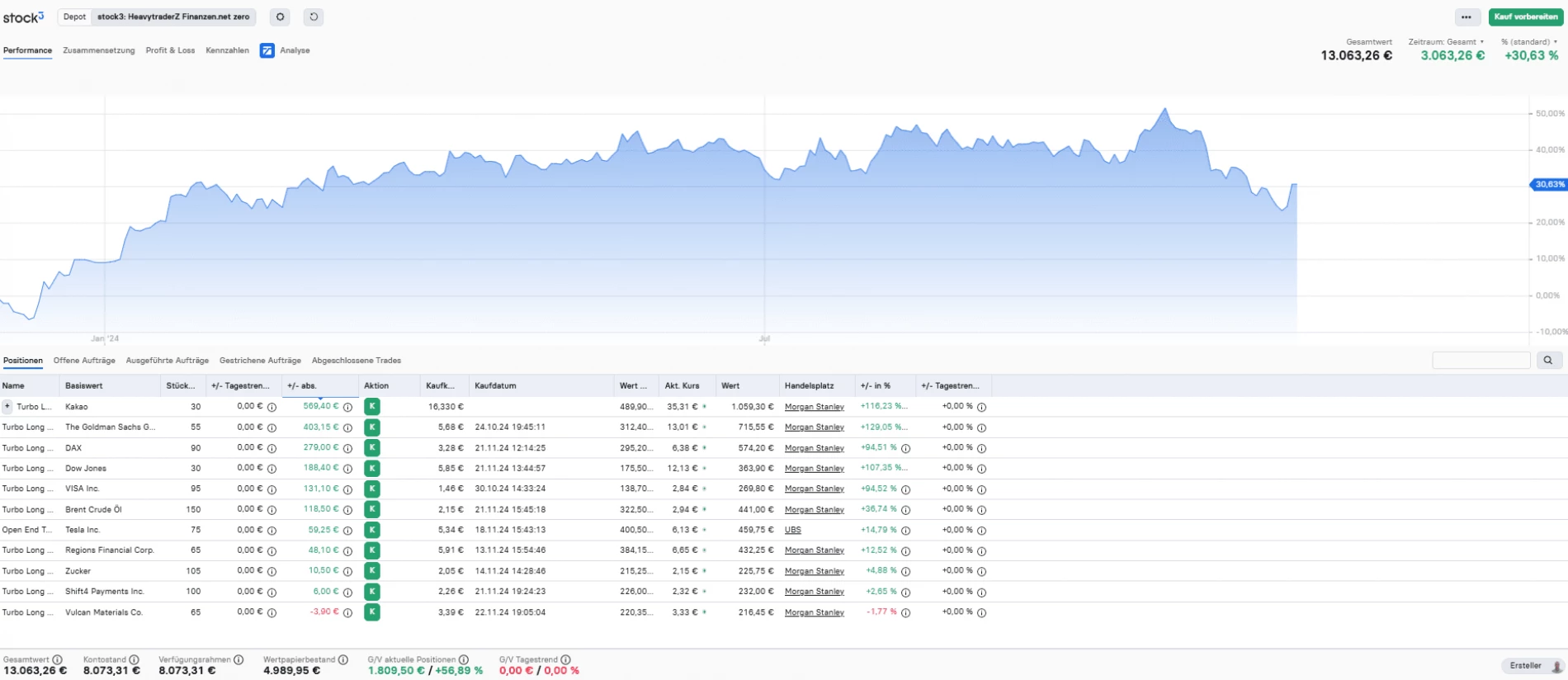Viewport: 1568px width, 680px height.
Task: Open info icon next to Kontostand
Action: pos(134,659)
